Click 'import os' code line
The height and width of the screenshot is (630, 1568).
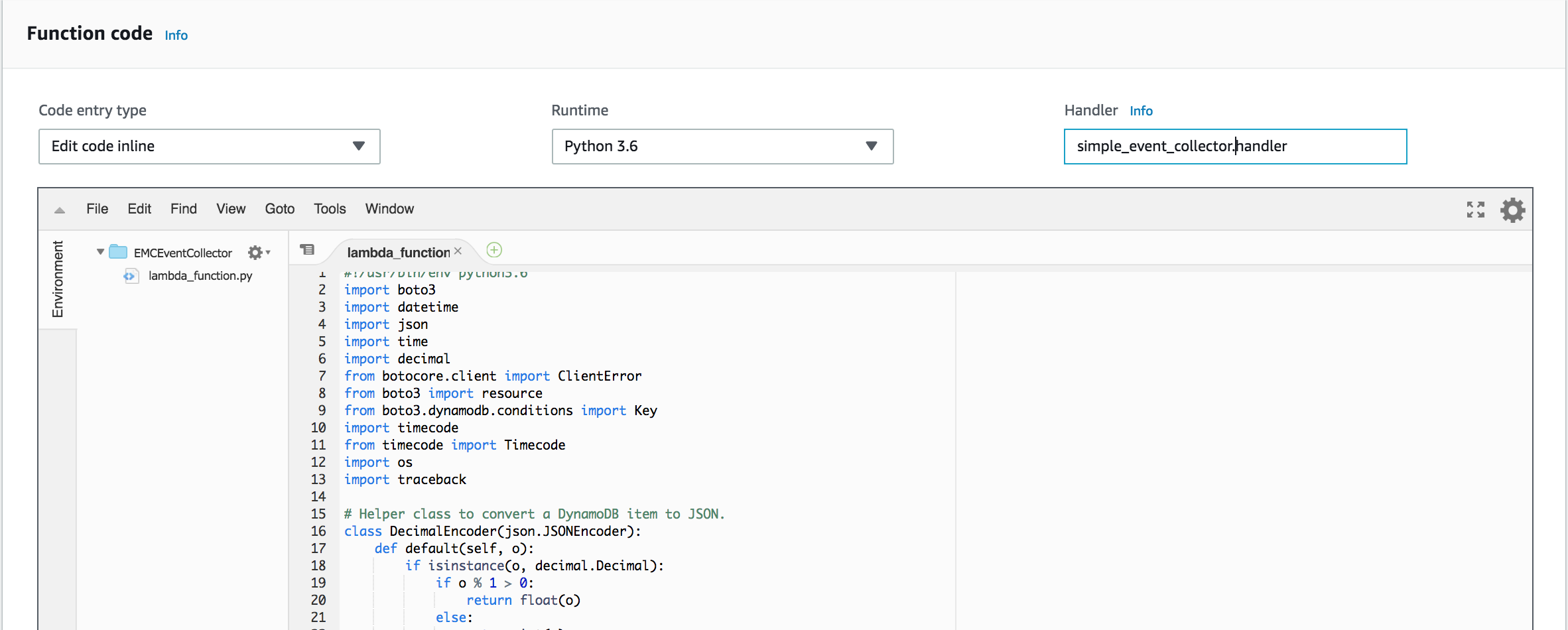pos(378,462)
